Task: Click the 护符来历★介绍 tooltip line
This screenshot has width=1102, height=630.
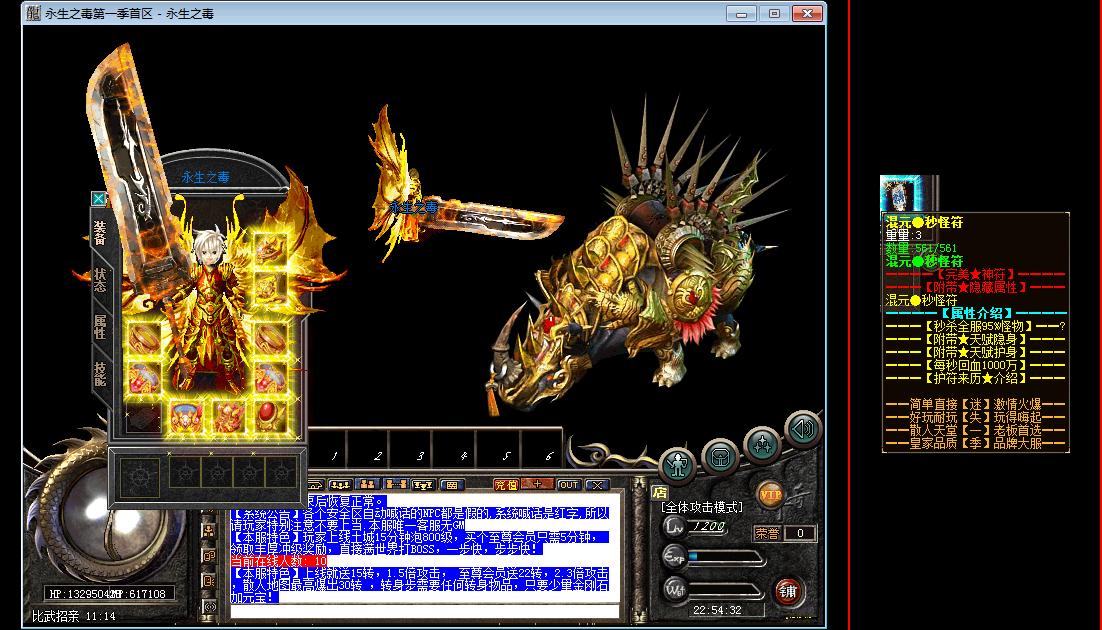Action: pos(975,378)
